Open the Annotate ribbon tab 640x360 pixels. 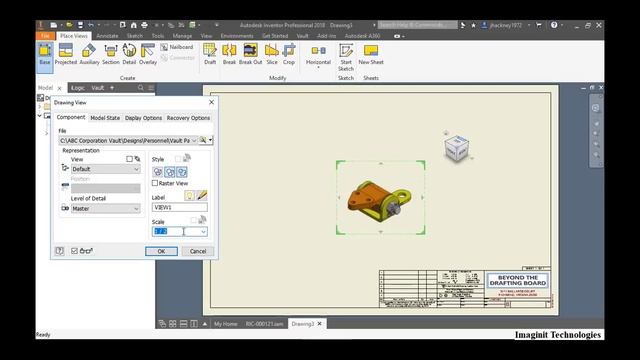pos(107,36)
